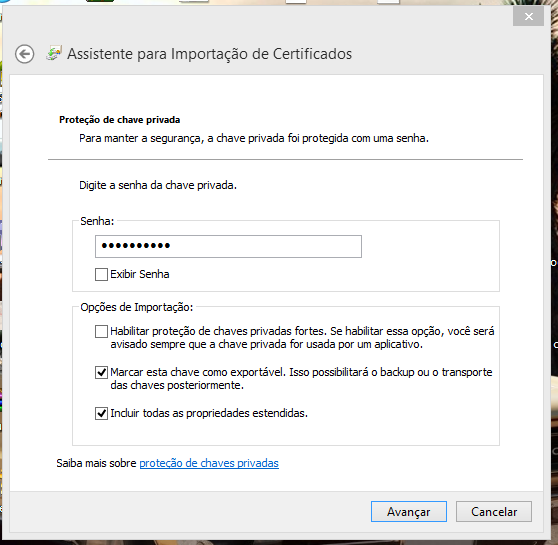Uncheck Incluir todas as propriedades estendidas box
This screenshot has height=545, width=558.
coord(101,413)
